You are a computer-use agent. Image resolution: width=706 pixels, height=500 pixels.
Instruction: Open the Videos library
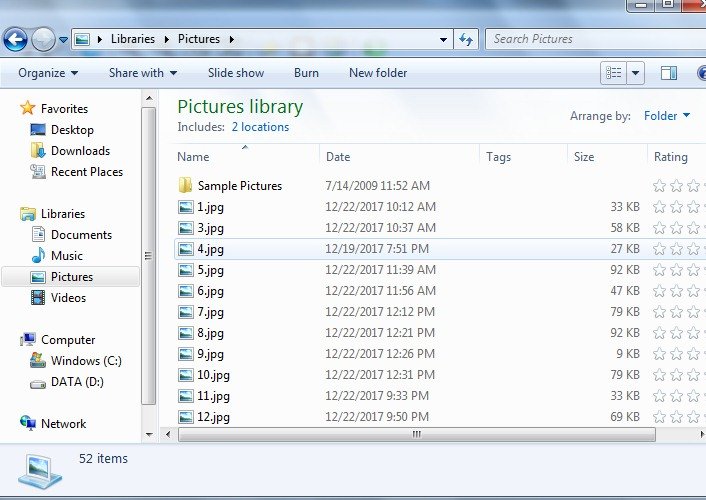(x=68, y=298)
